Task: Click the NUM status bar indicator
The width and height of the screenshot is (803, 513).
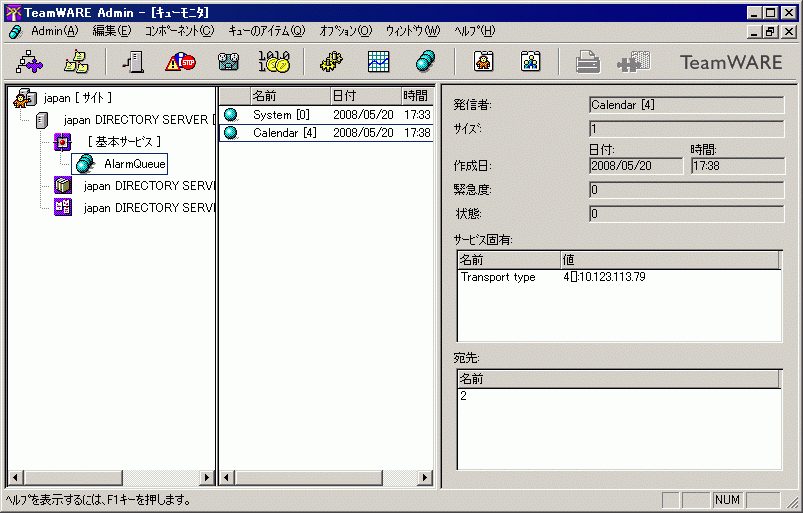Action: pyautogui.click(x=727, y=500)
